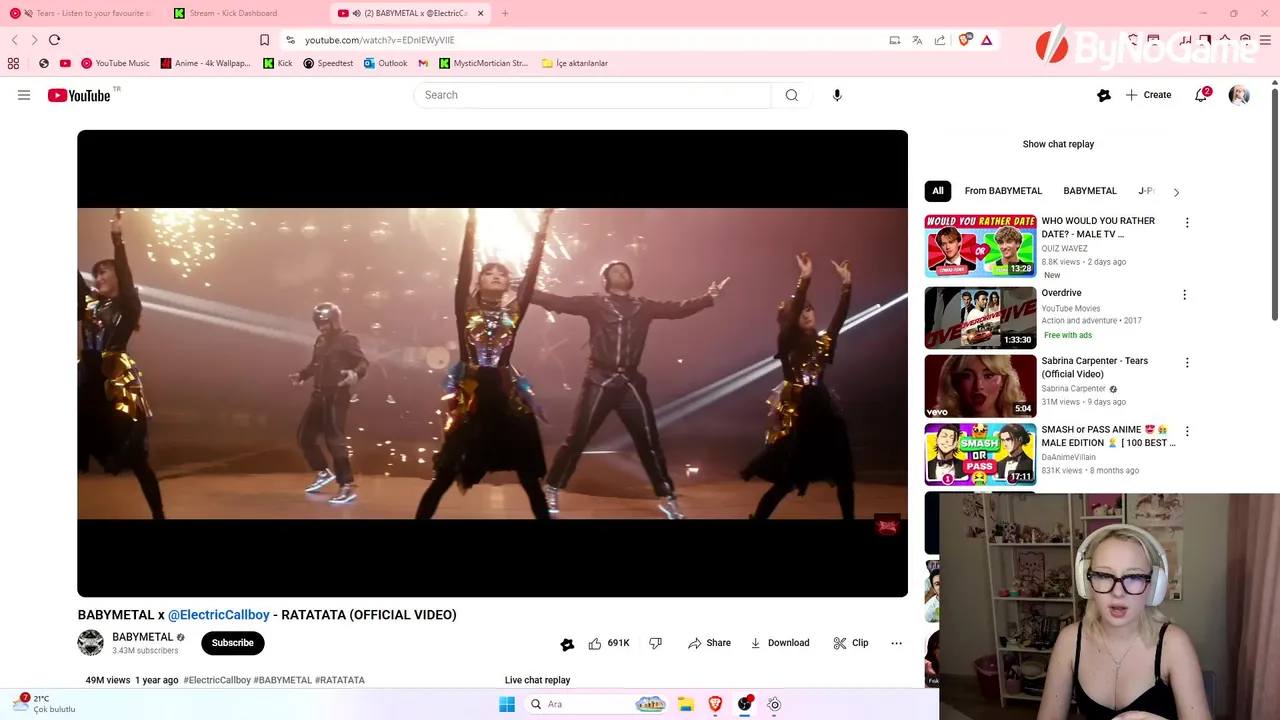Click the Create button
The image size is (1280, 720).
tap(1148, 95)
